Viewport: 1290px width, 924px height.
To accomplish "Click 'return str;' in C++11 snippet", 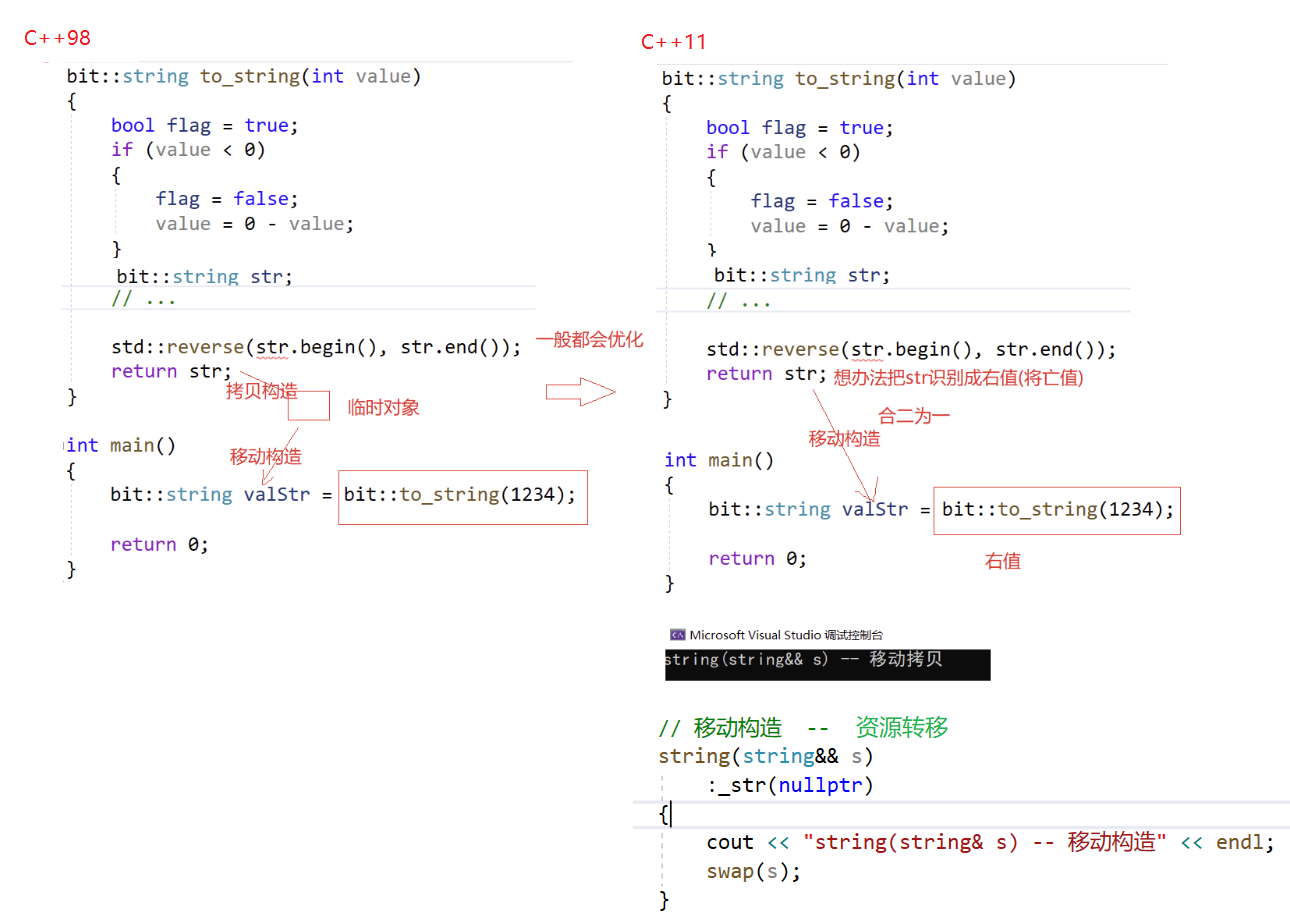I will point(766,374).
